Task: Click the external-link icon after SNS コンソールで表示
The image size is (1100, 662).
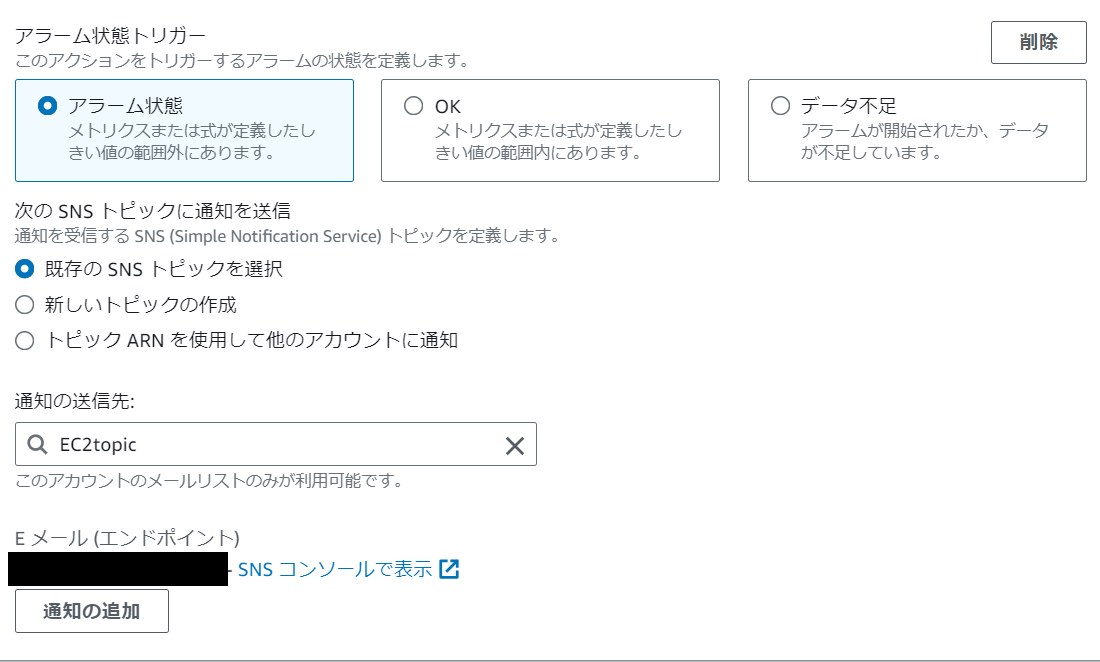Action: click(449, 569)
